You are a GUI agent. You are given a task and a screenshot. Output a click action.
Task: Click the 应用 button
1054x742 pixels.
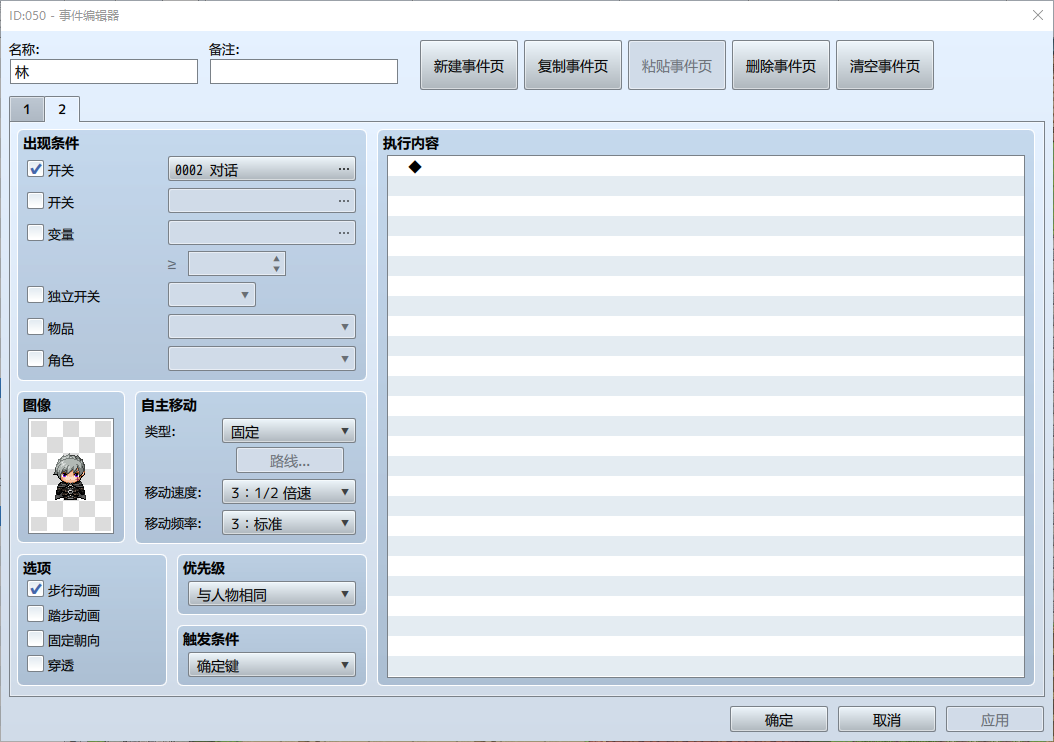coord(994,720)
